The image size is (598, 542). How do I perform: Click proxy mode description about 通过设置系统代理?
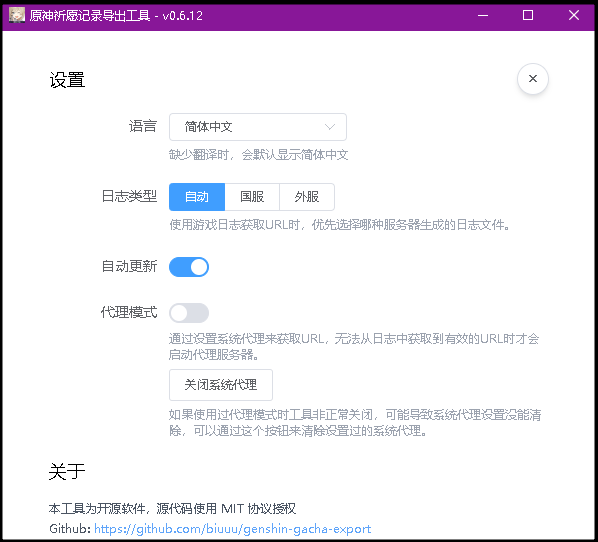(x=355, y=346)
